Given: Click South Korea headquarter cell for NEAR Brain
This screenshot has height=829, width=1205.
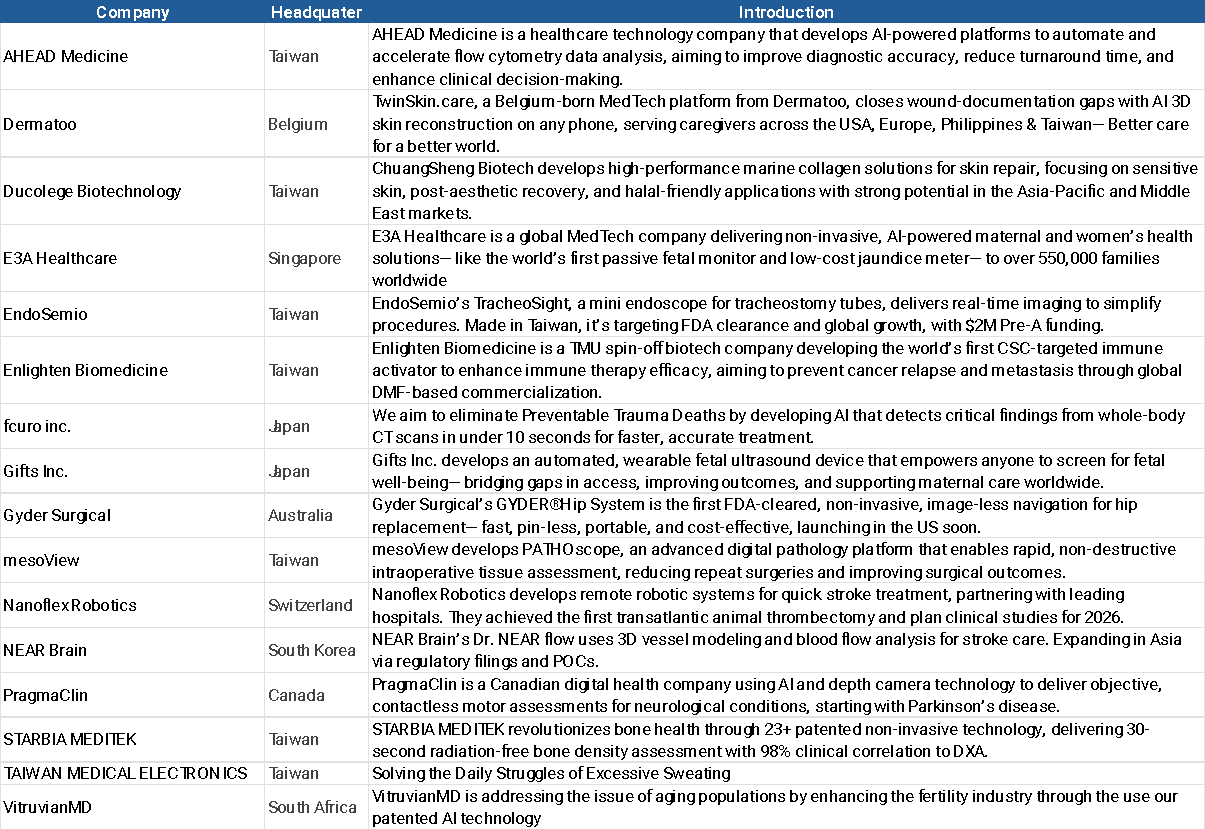Looking at the screenshot, I should 316,650.
